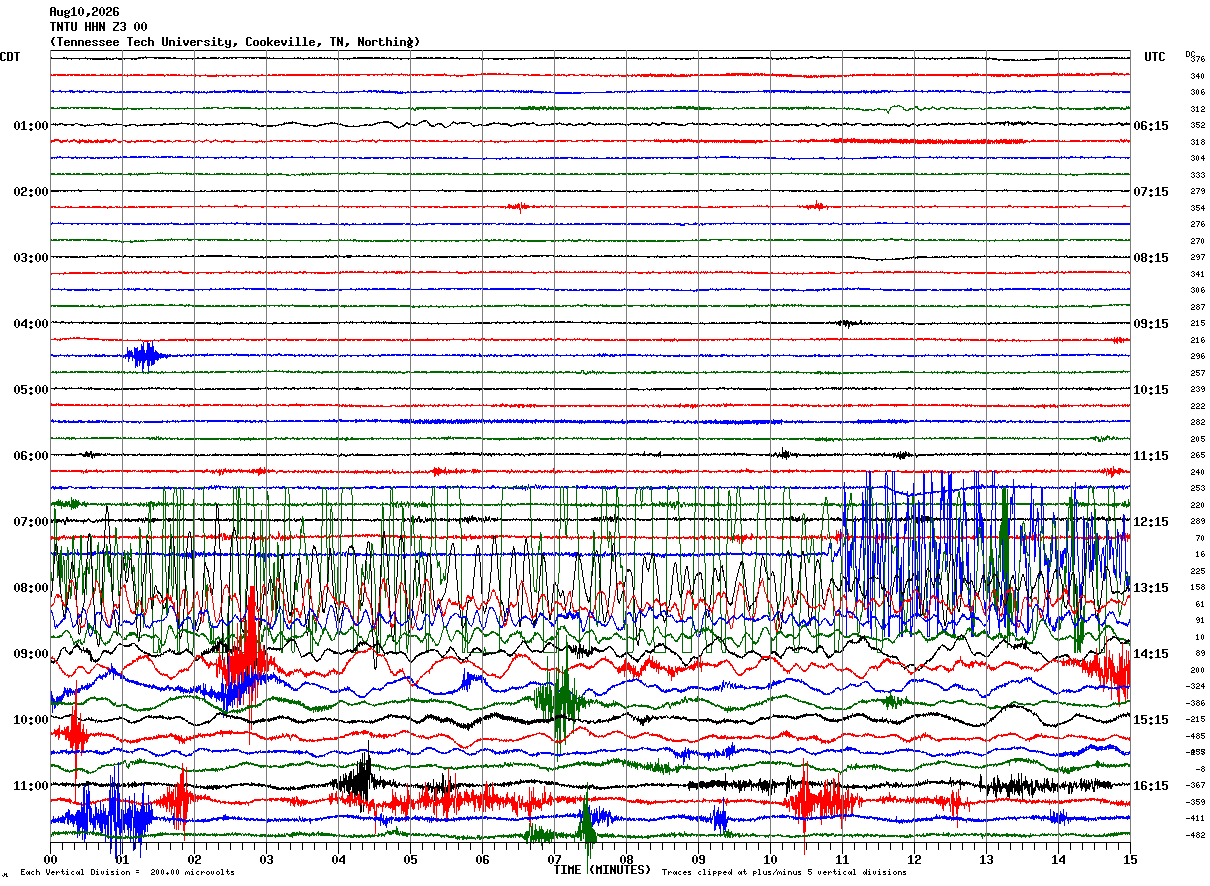The image size is (1210, 886).
Task: Click the 09:00 CDT time label
Action: (31, 654)
